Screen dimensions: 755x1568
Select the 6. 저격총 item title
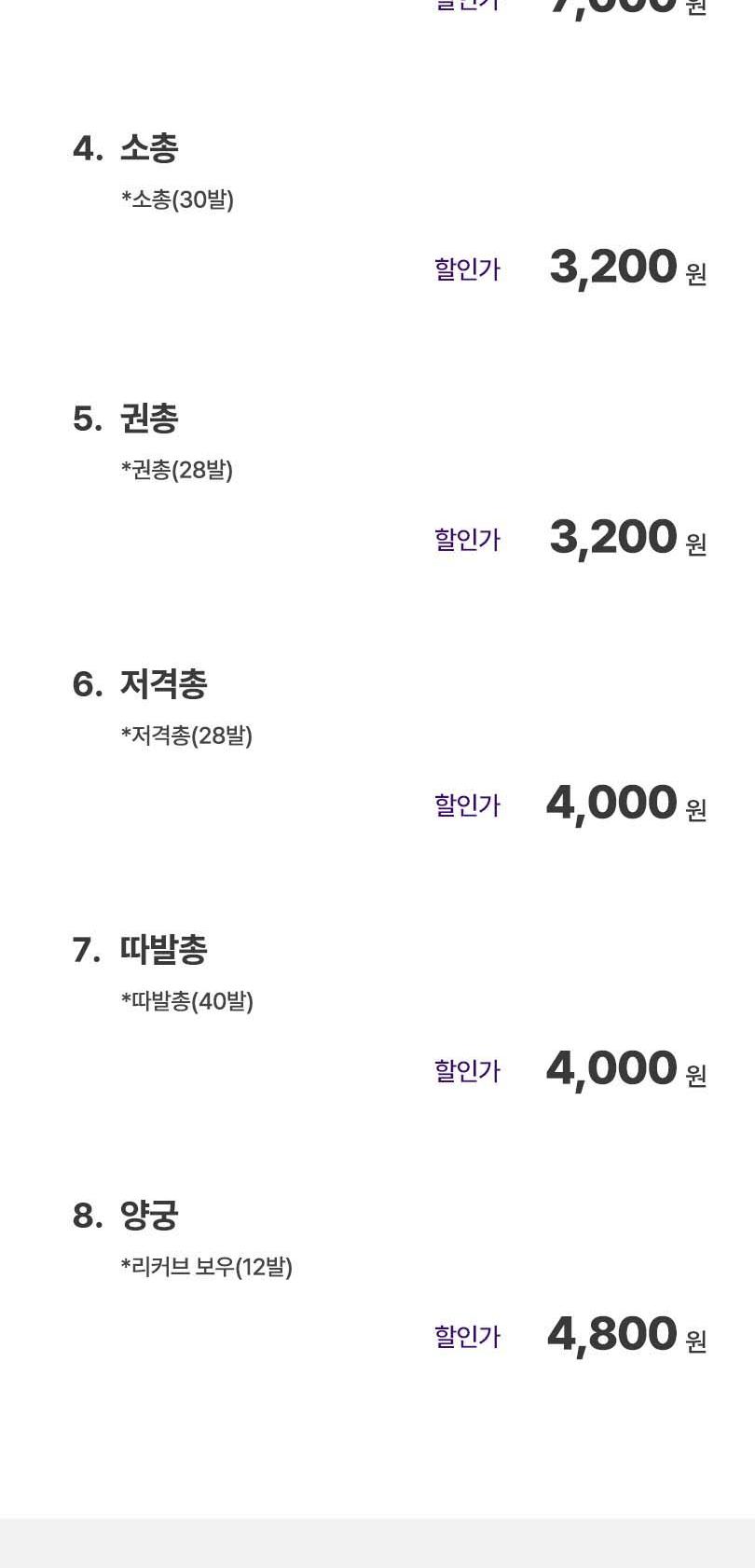coord(140,684)
